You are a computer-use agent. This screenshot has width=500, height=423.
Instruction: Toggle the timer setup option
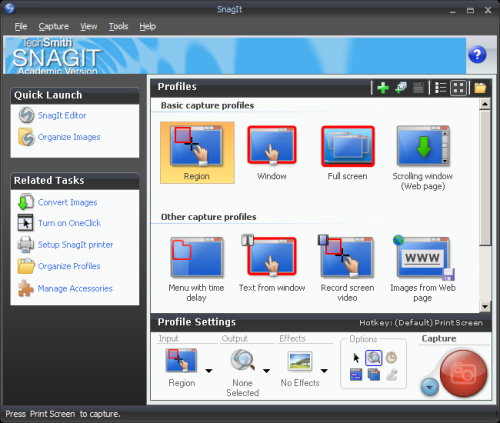(x=391, y=358)
